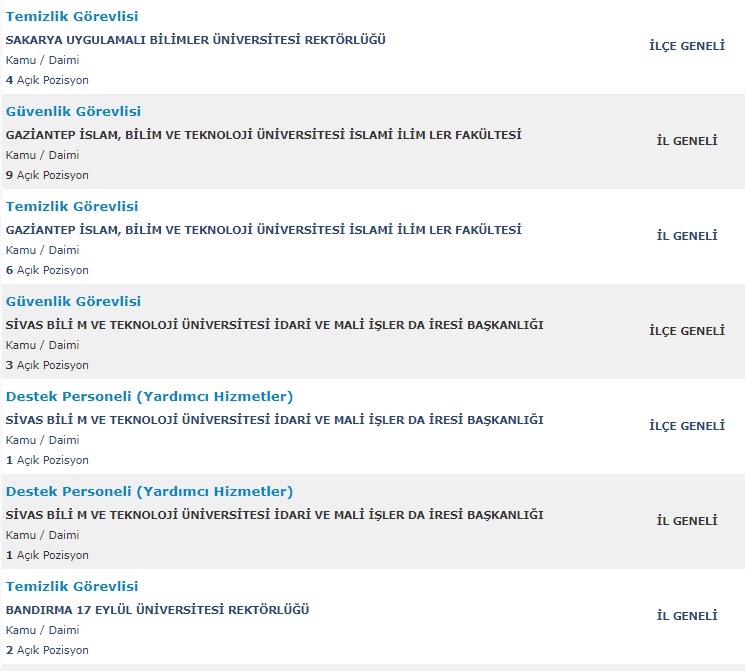Viewport: 745px width, 671px height.
Task: Click Bandırma 17 Eylül Üniversitesi Rektörlüğü text
Action: click(x=158, y=610)
